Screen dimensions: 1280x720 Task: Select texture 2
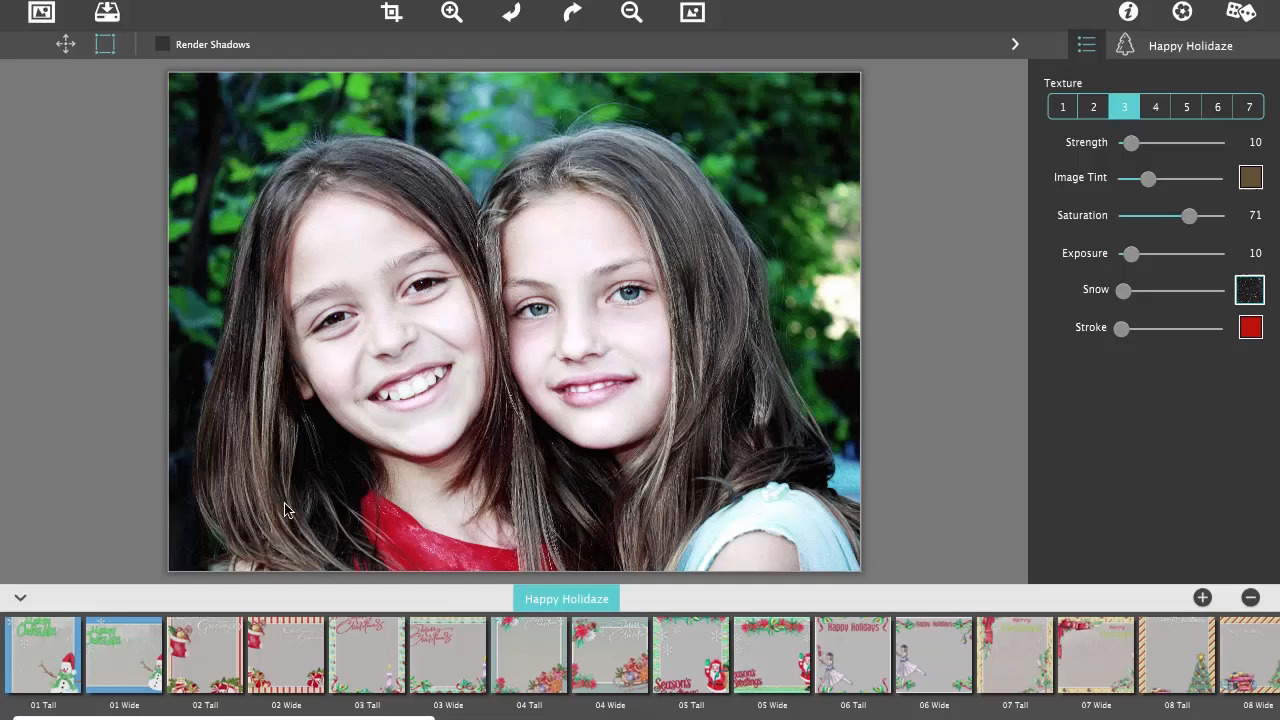click(x=1094, y=107)
